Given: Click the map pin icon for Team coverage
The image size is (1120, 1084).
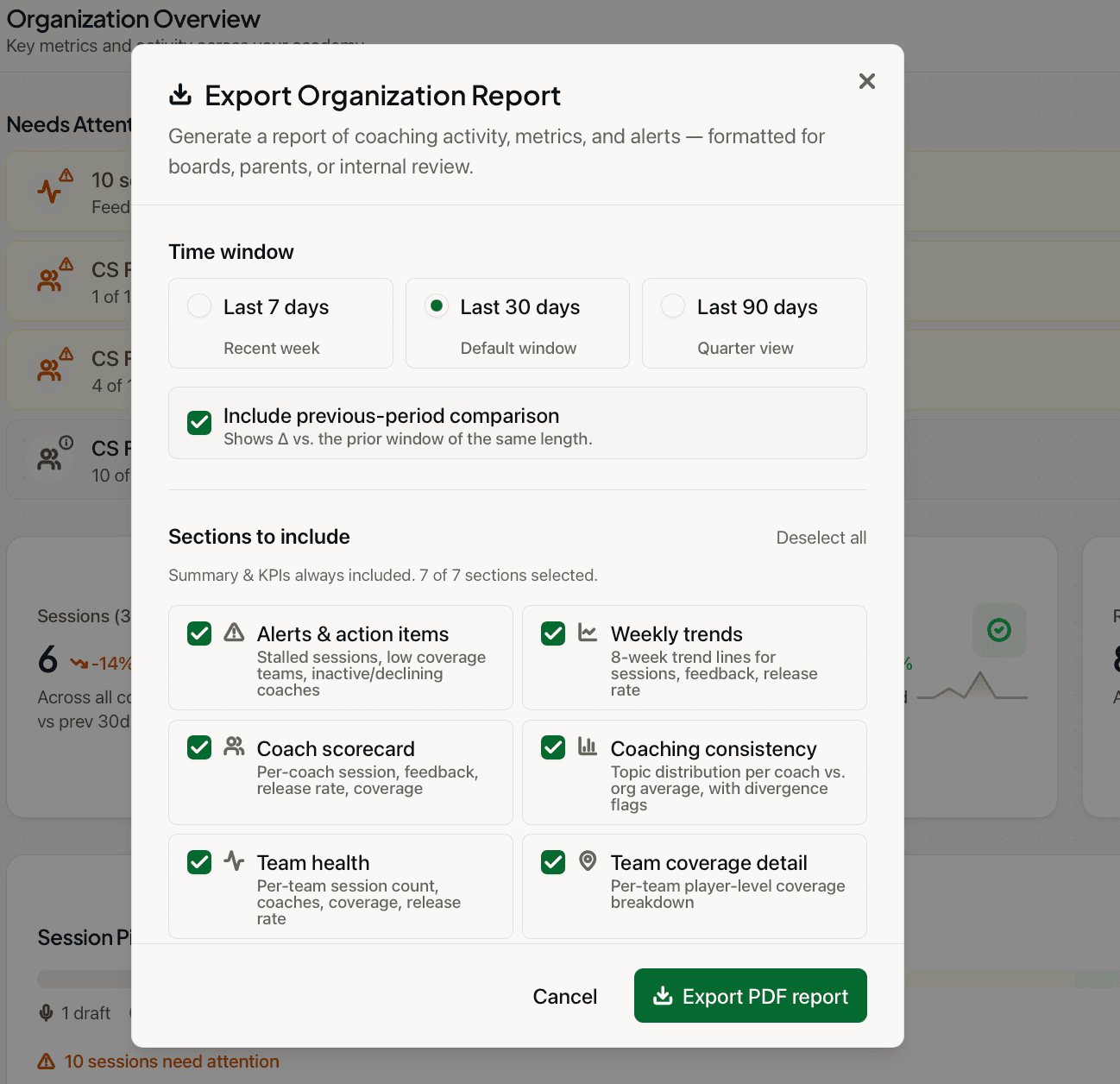Looking at the screenshot, I should point(588,860).
